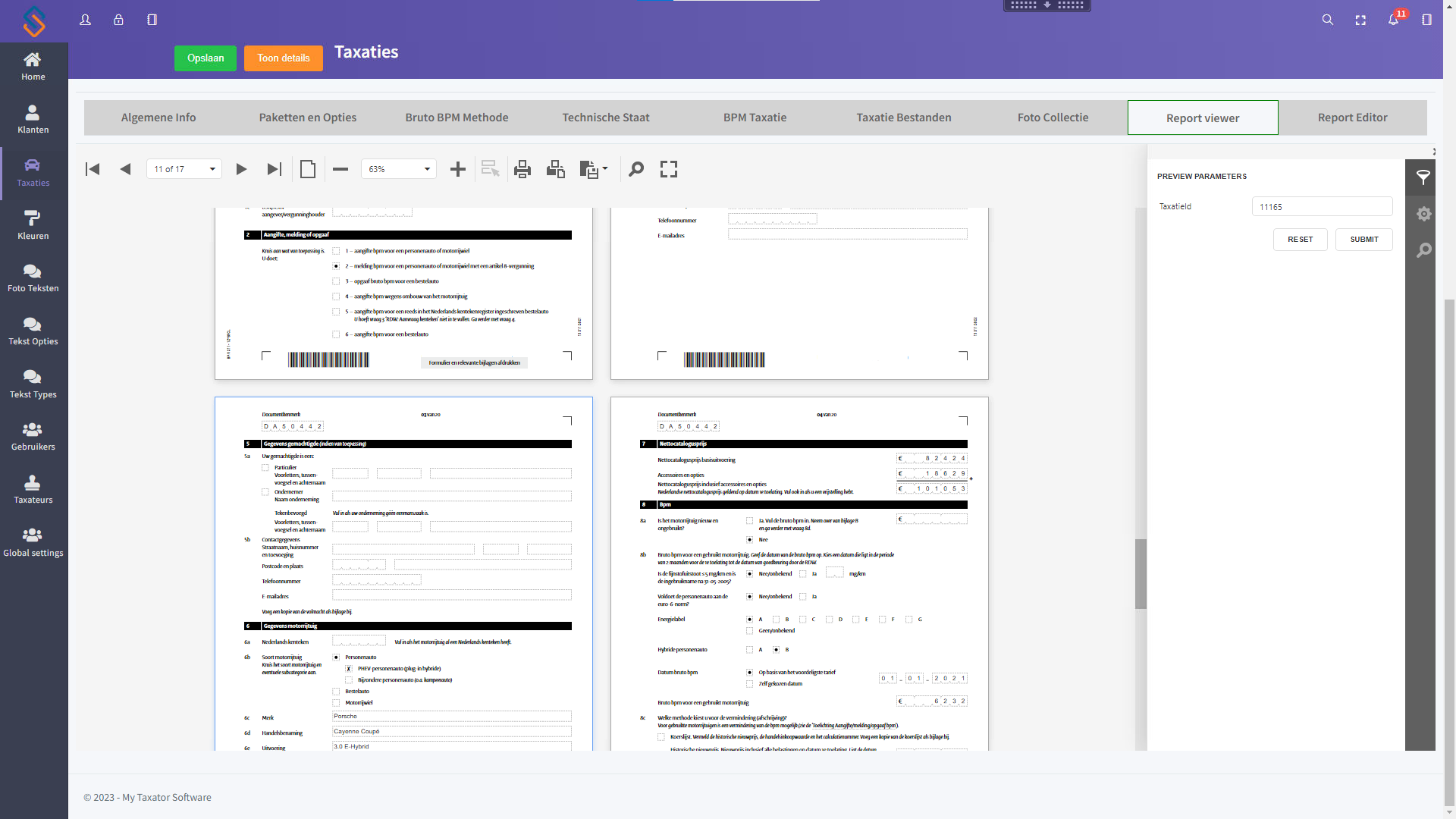The width and height of the screenshot is (1456, 819).
Task: Click report viewer vertical scrollbar thumb
Action: [1141, 574]
